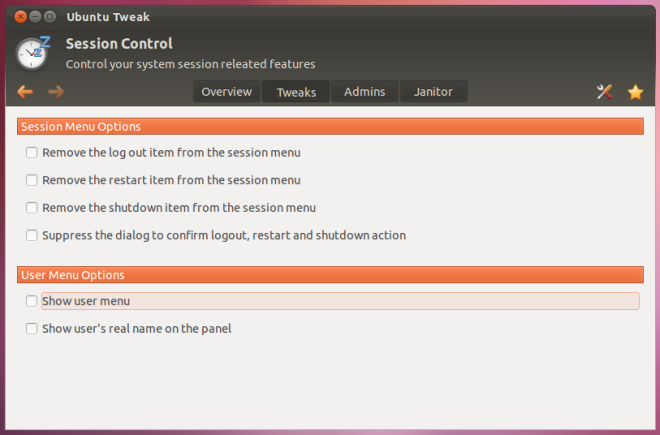Enable Show user menu checkbox
The width and height of the screenshot is (660, 435).
tap(32, 301)
